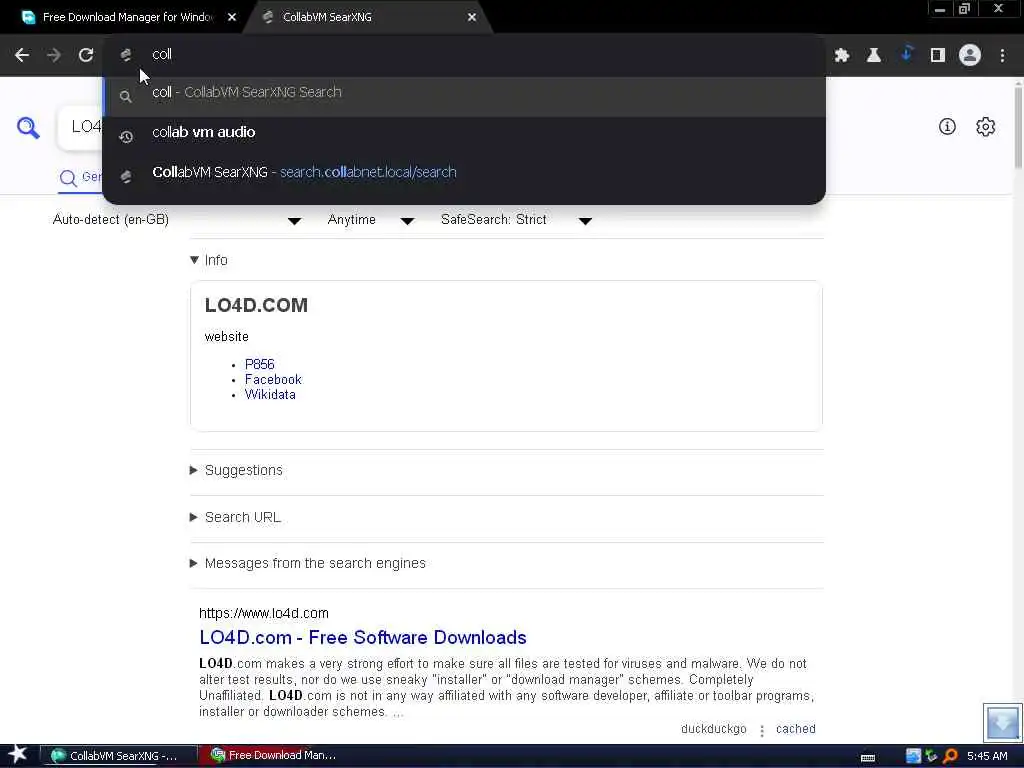Click the blue download extension icon in toolbar
This screenshot has height=768, width=1024.
[906, 54]
